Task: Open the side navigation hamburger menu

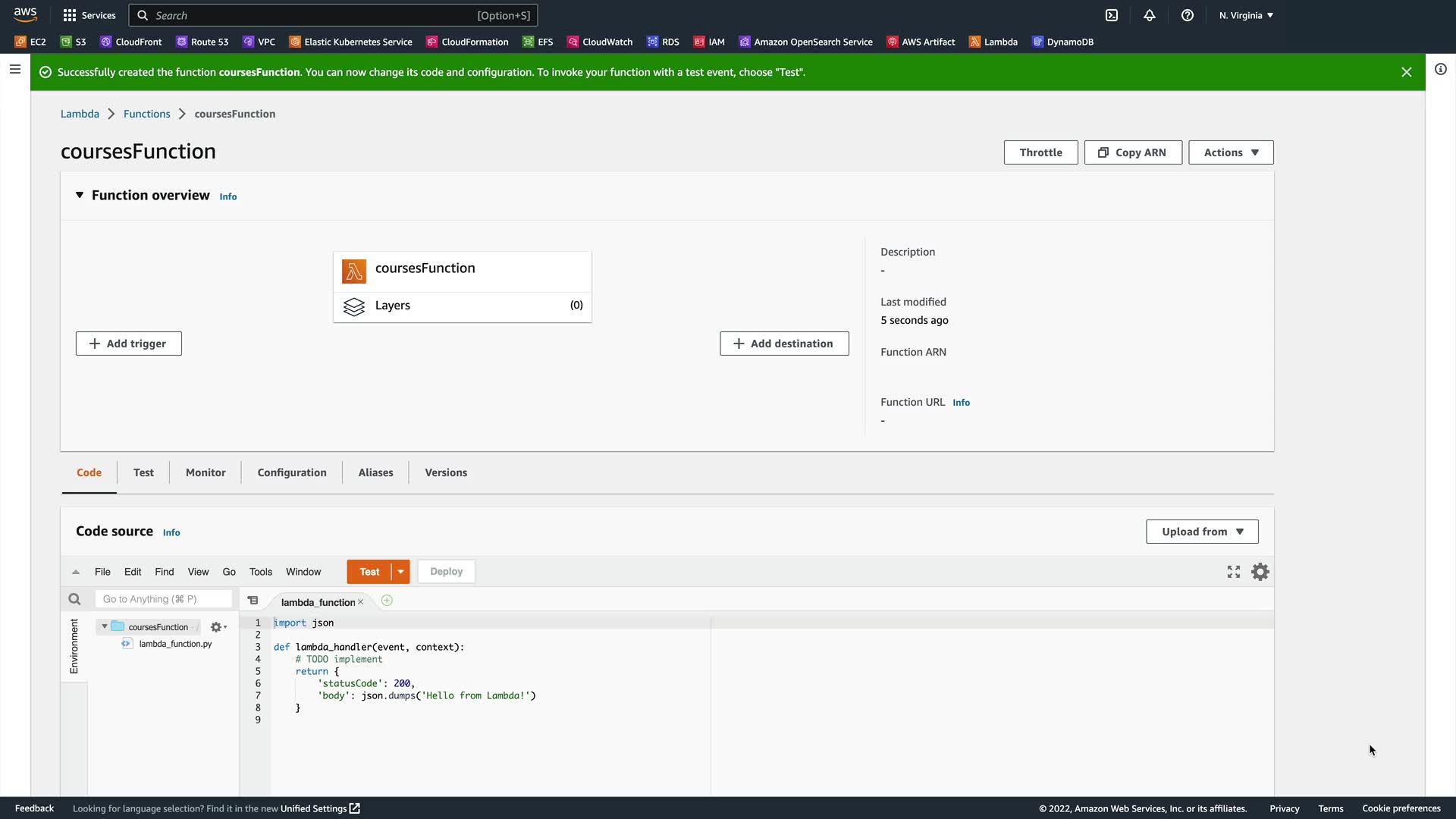Action: (x=15, y=70)
